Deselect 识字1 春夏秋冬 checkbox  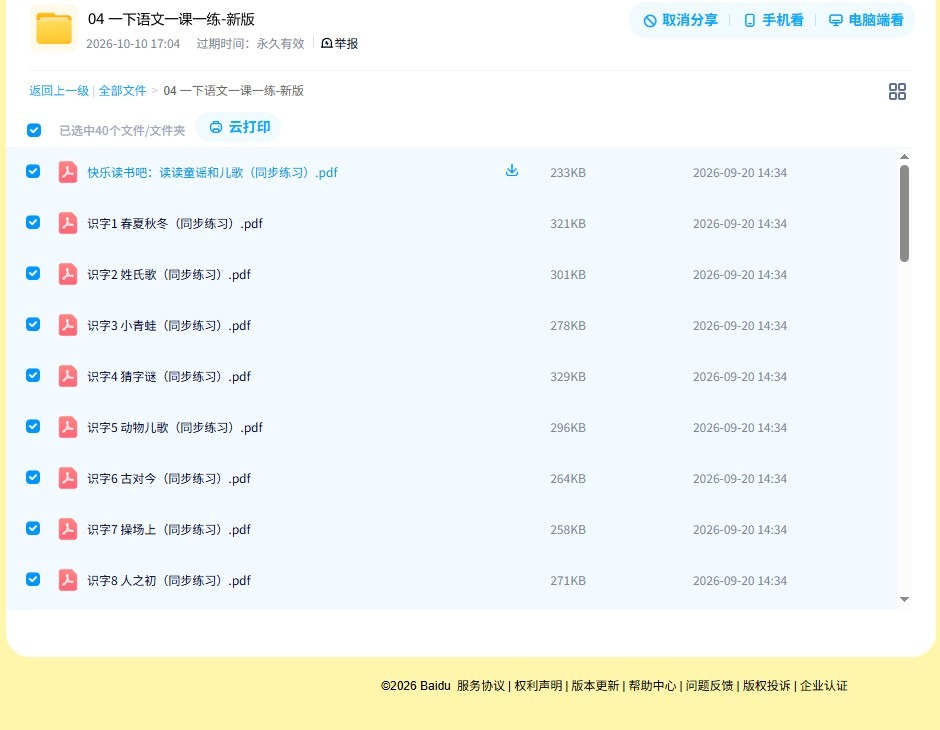(33, 222)
